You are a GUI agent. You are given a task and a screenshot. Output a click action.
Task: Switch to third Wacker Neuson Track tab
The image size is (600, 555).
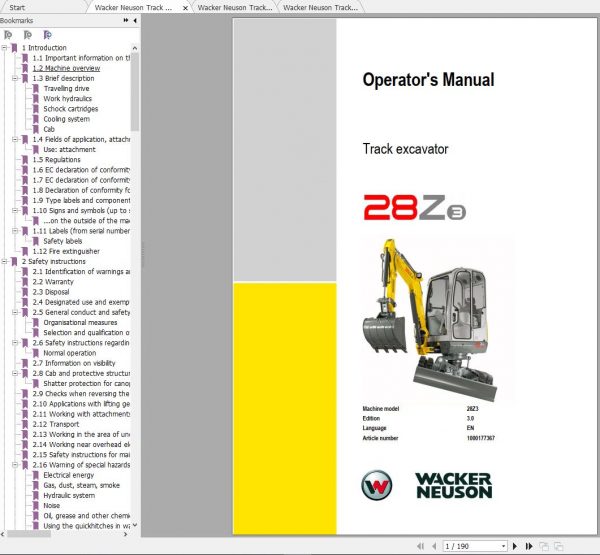click(321, 8)
